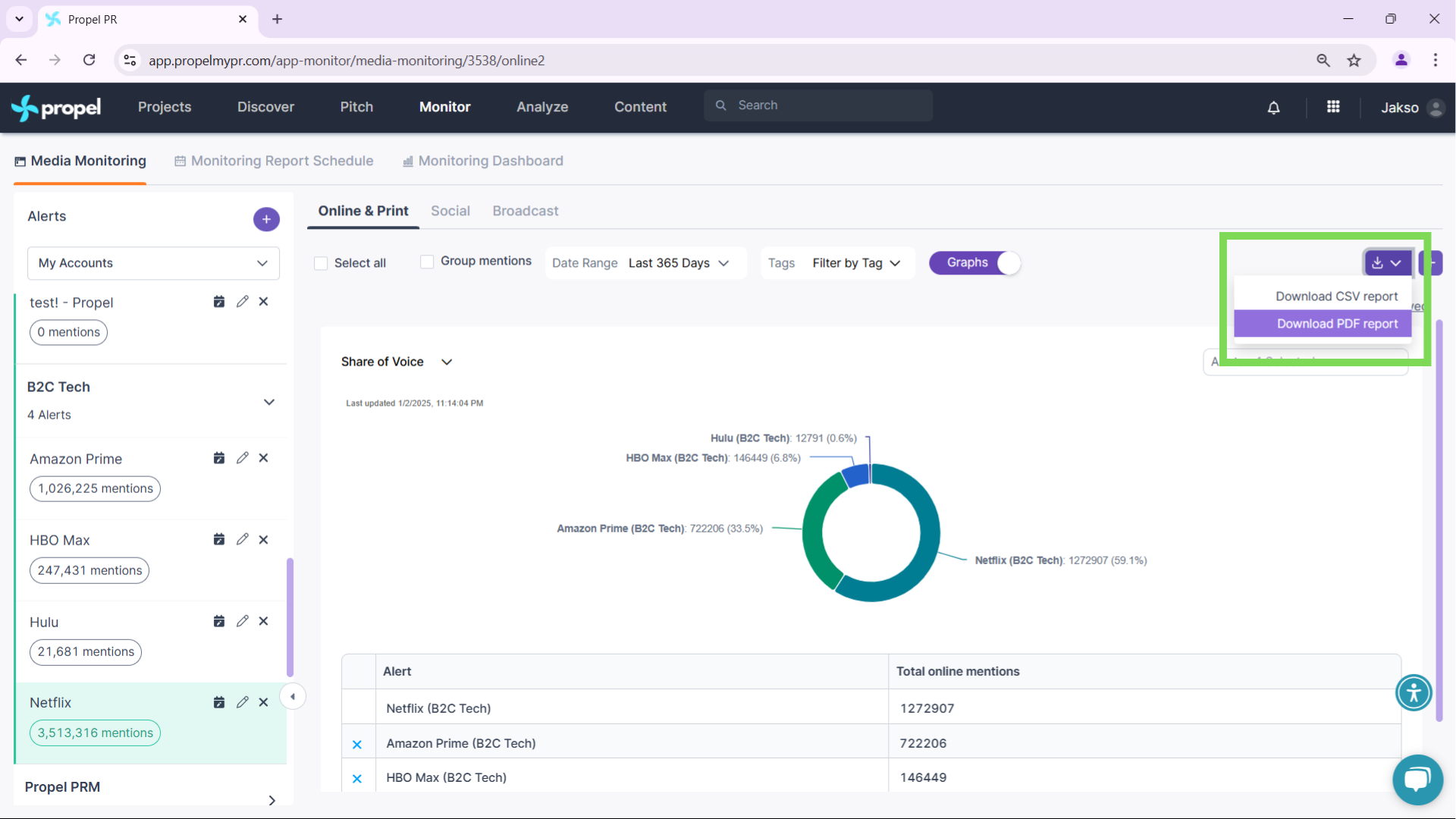This screenshot has height=819, width=1456.
Task: Click the Propel logo
Action: pos(56,108)
